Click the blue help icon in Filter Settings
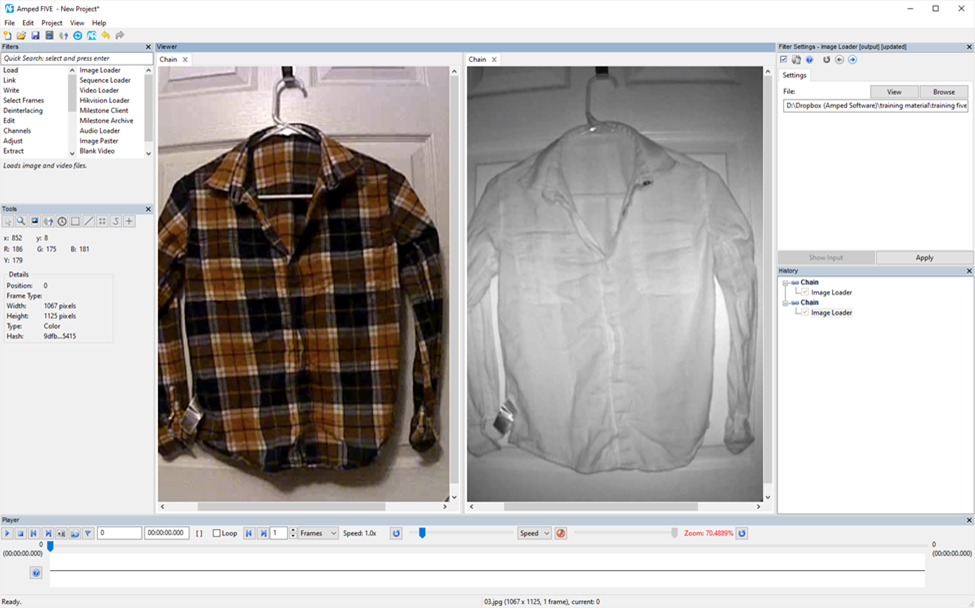Screen dimensions: 975x608 point(809,60)
